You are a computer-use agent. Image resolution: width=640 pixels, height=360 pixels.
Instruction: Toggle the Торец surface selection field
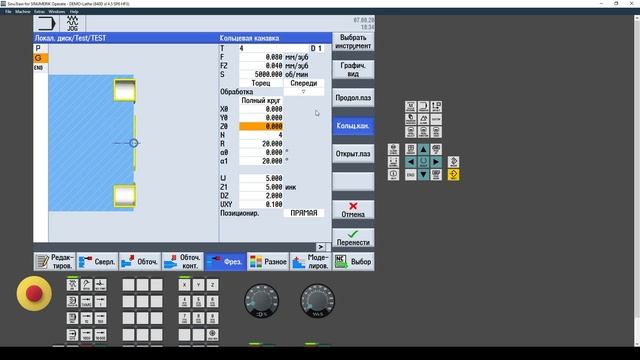261,83
